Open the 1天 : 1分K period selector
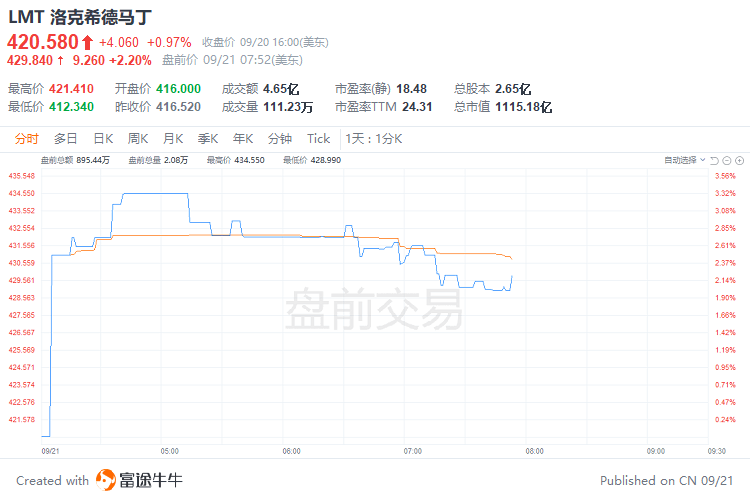Viewport: 750px width, 501px height. [374, 139]
